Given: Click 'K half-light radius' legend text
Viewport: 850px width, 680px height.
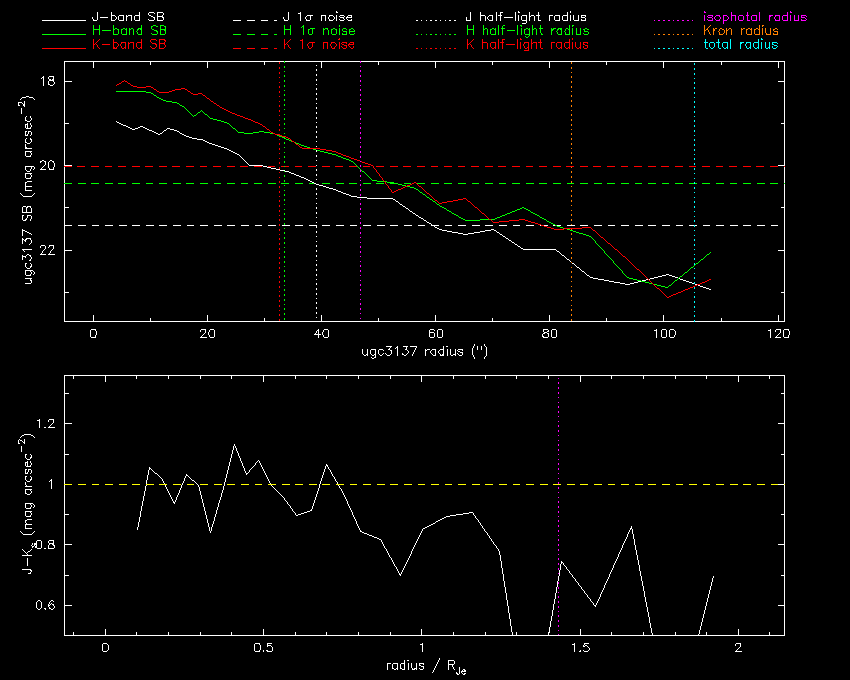Looking at the screenshot, I should tap(527, 44).
